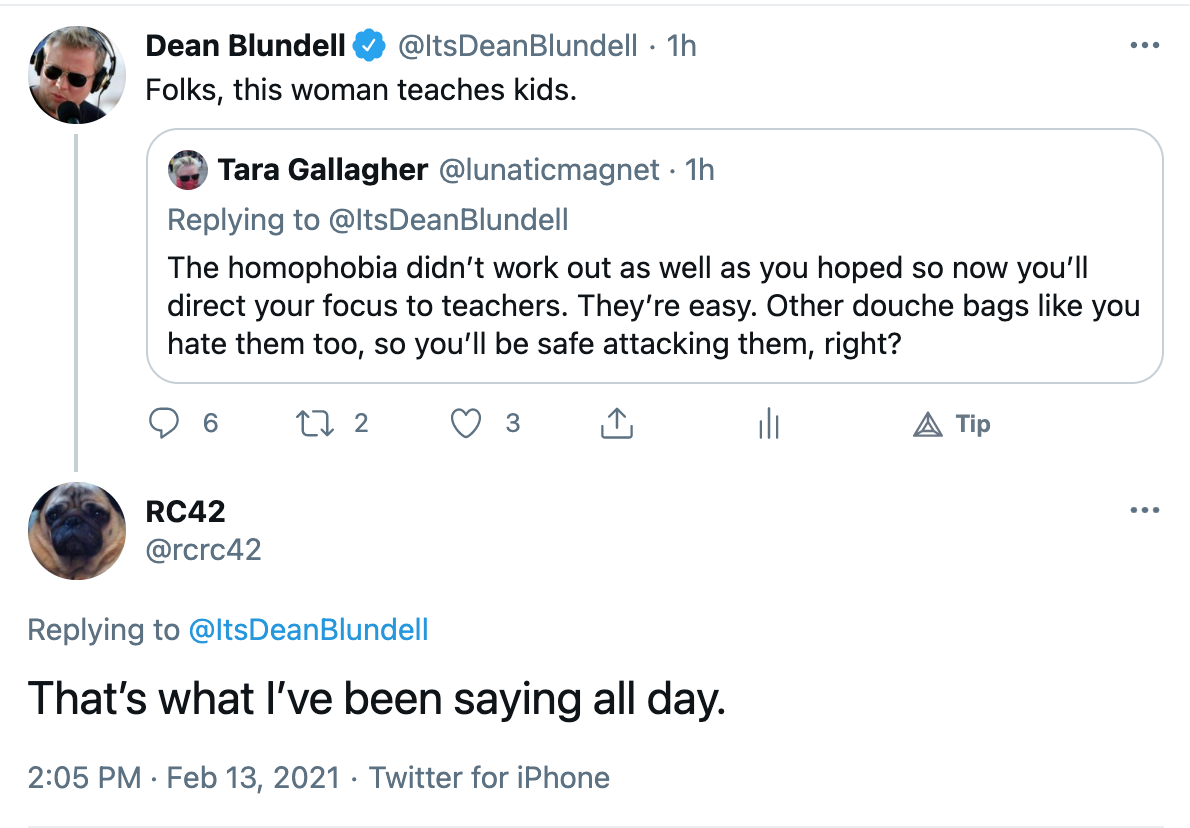Open Tara Gallagher's small avatar
This screenshot has width=1190, height=828.
click(187, 170)
